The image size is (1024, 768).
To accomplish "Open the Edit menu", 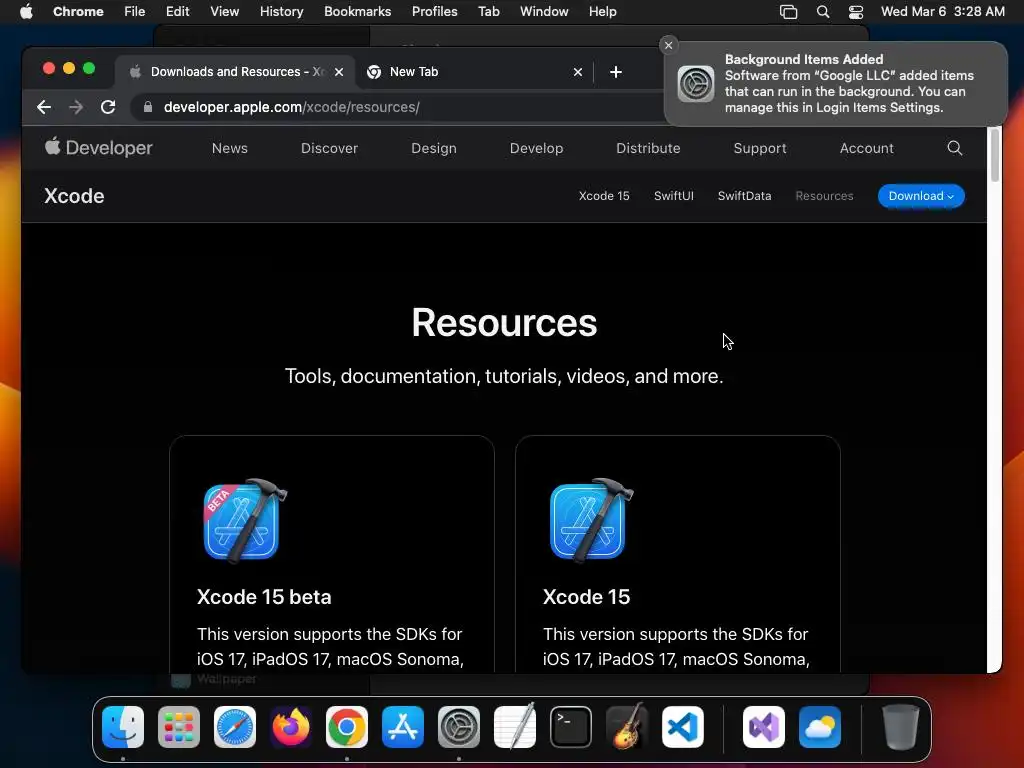I will 177,12.
